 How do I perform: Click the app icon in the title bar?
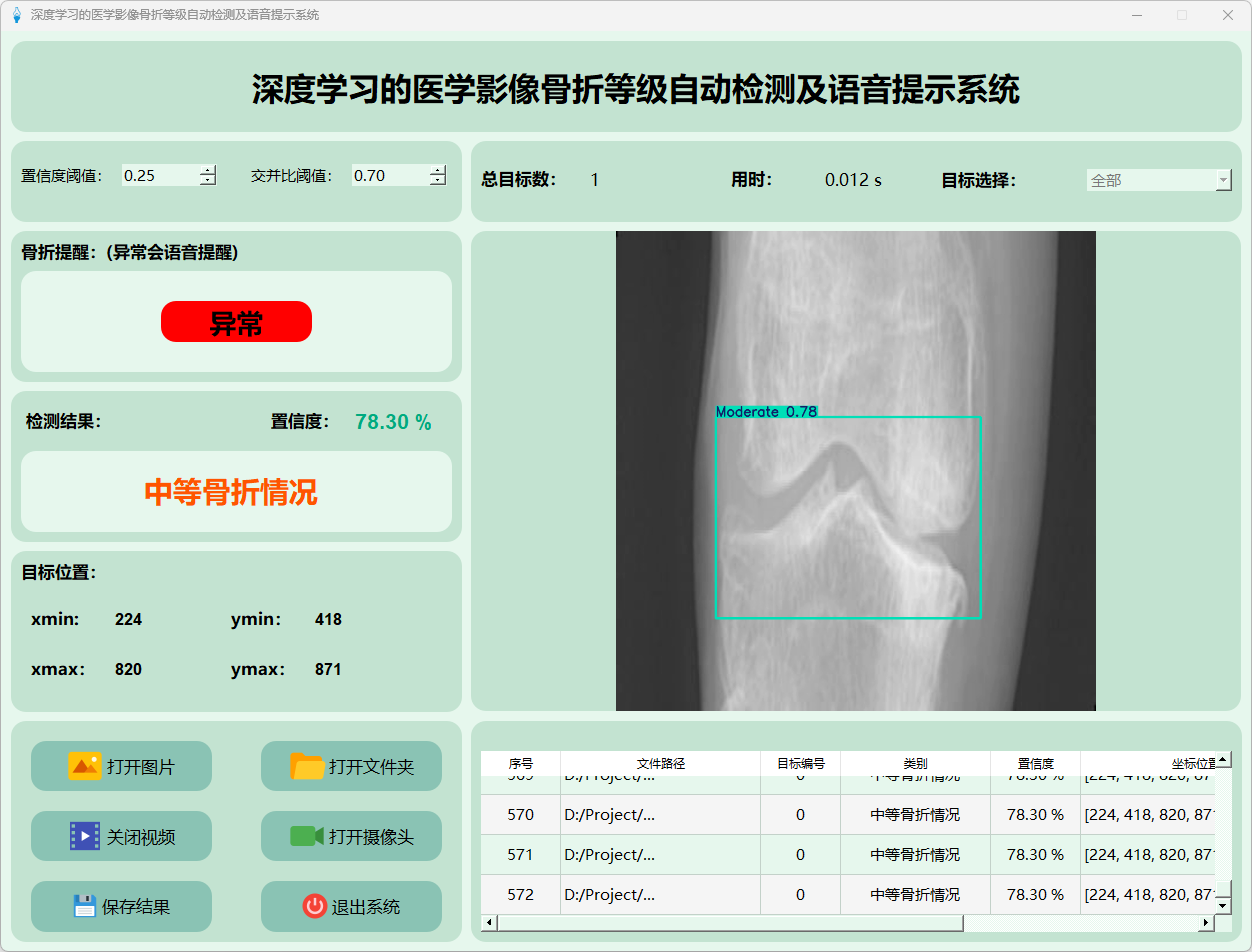point(16,15)
